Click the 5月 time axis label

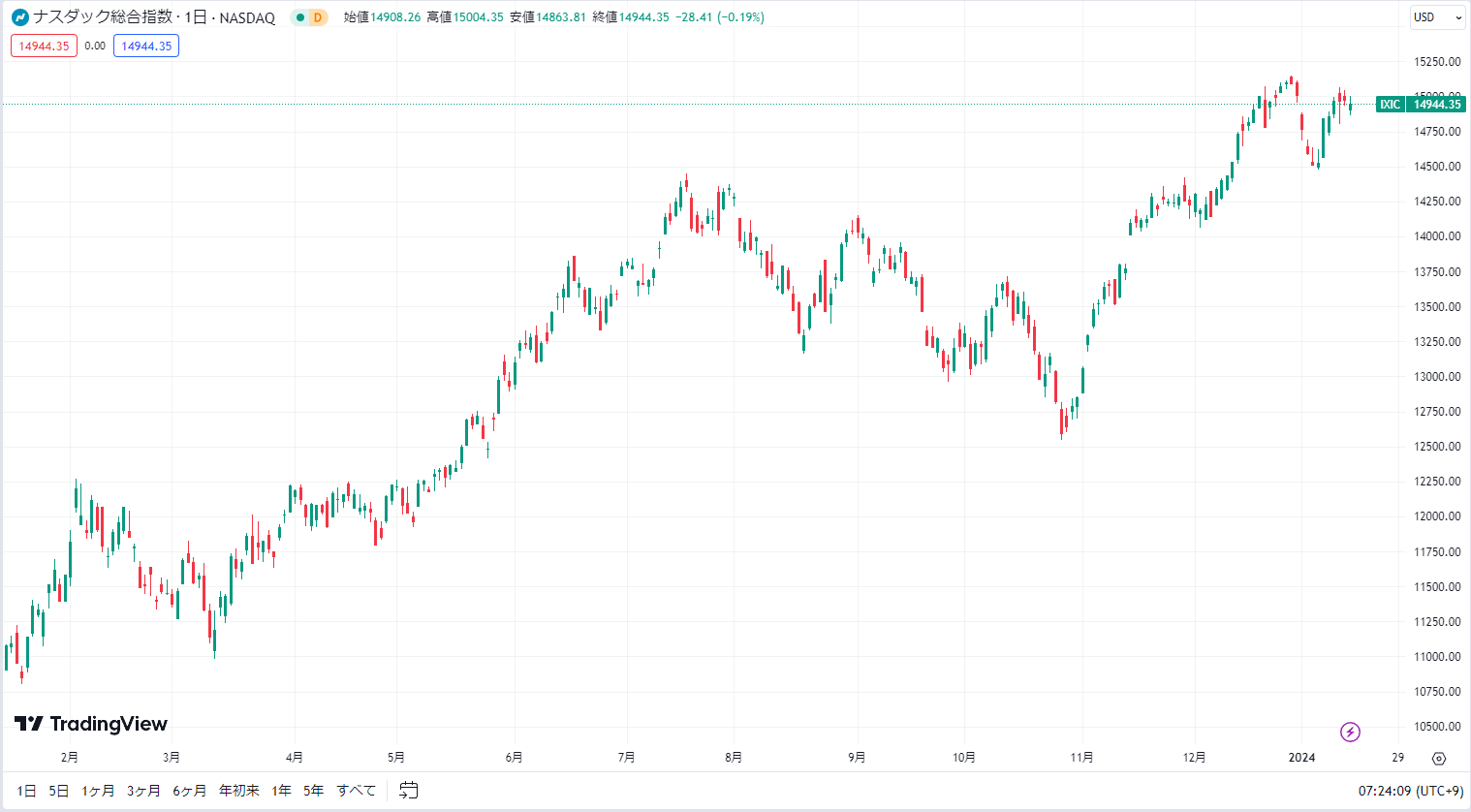coord(396,758)
